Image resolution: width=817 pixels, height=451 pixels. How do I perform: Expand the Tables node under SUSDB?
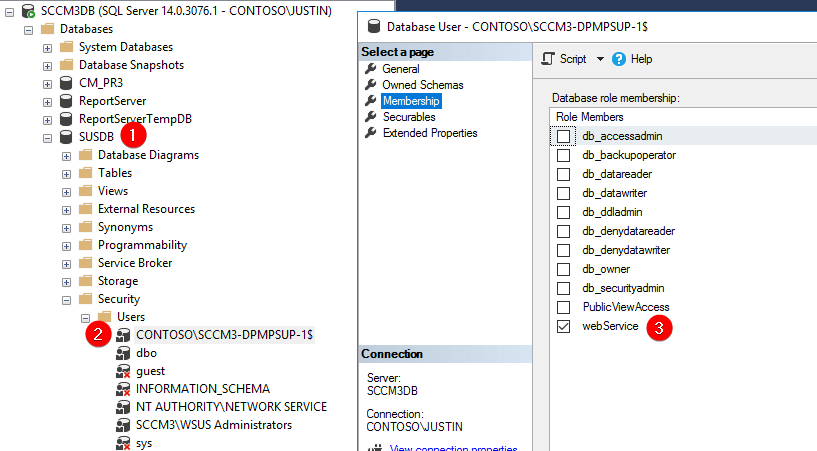67,174
